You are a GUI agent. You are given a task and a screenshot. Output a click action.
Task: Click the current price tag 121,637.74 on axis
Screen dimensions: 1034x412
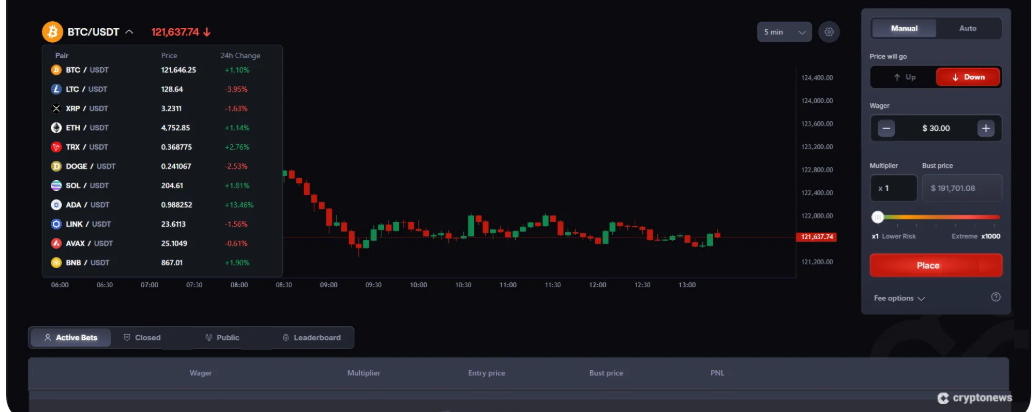817,237
